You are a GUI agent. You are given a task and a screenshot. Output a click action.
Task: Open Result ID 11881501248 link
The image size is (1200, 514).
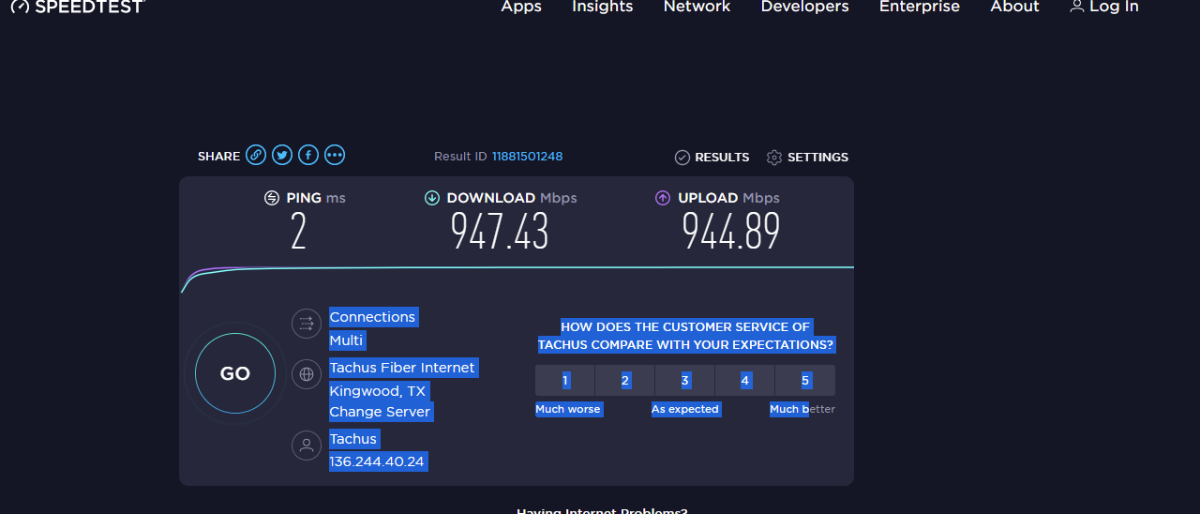527,157
